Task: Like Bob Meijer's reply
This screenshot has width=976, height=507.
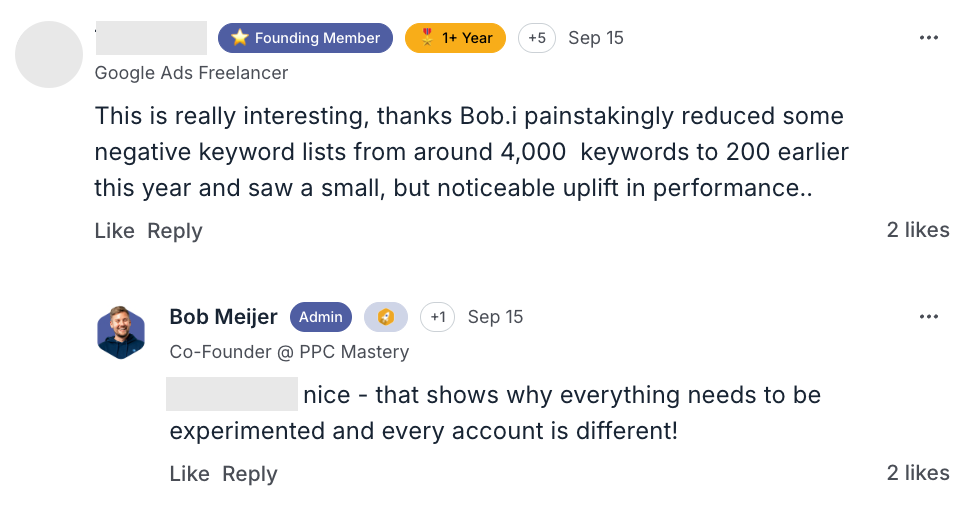Action: coord(189,474)
